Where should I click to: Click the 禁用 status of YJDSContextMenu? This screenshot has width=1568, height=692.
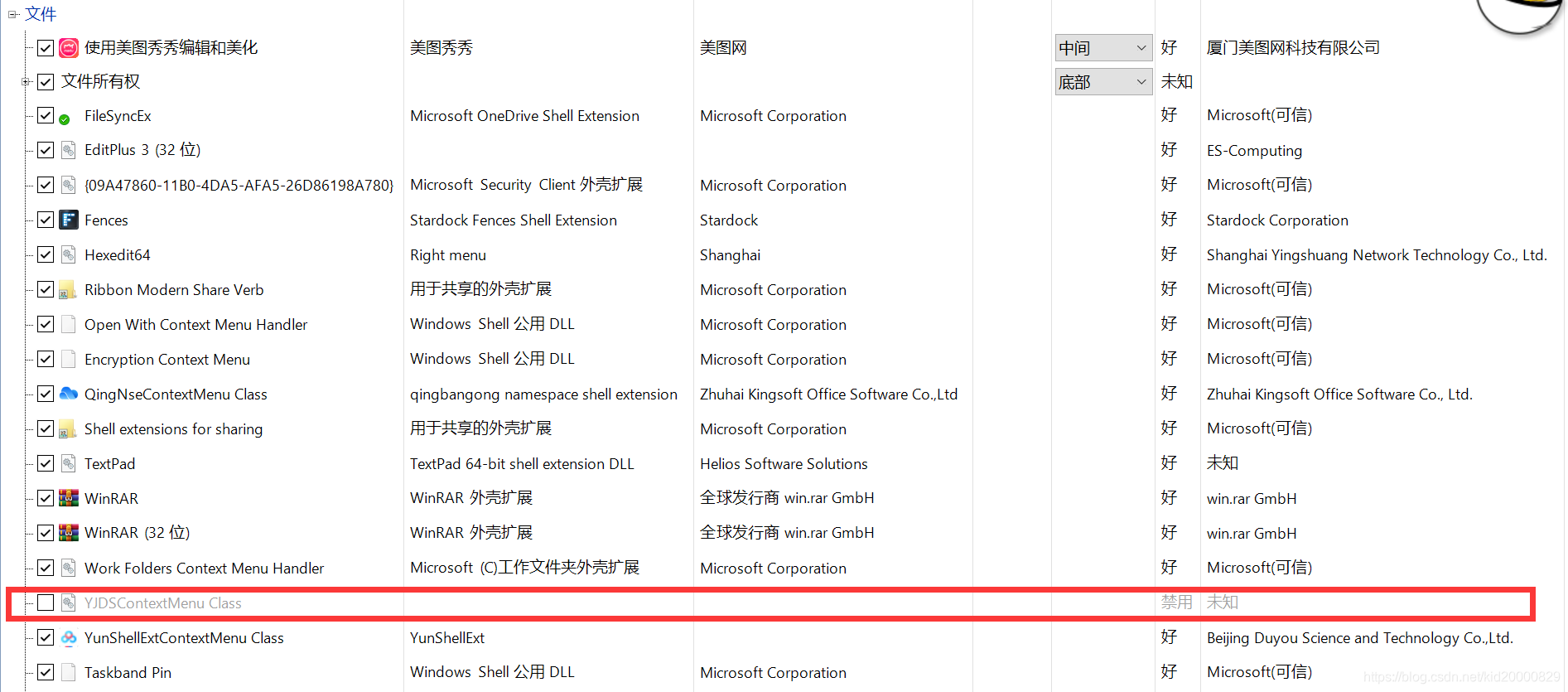point(1176,602)
